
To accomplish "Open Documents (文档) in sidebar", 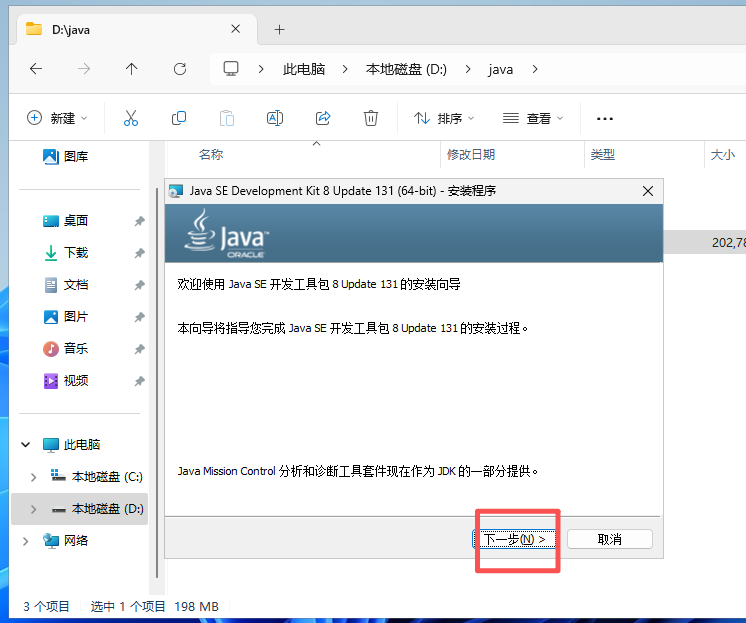I will (66, 285).
